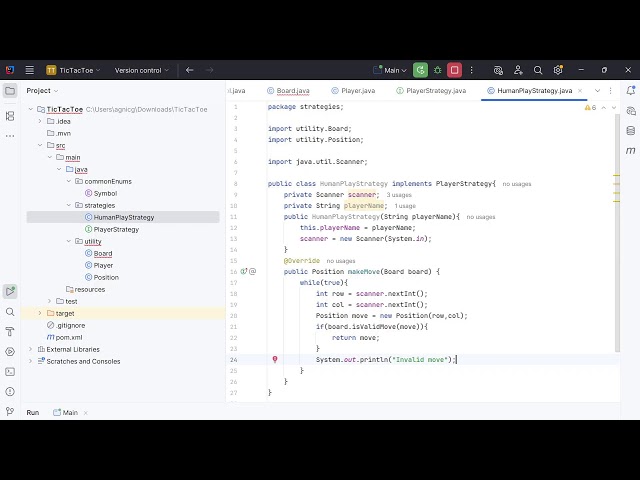640x480 pixels.
Task: Open the Structure tool window icon
Action: point(10,116)
